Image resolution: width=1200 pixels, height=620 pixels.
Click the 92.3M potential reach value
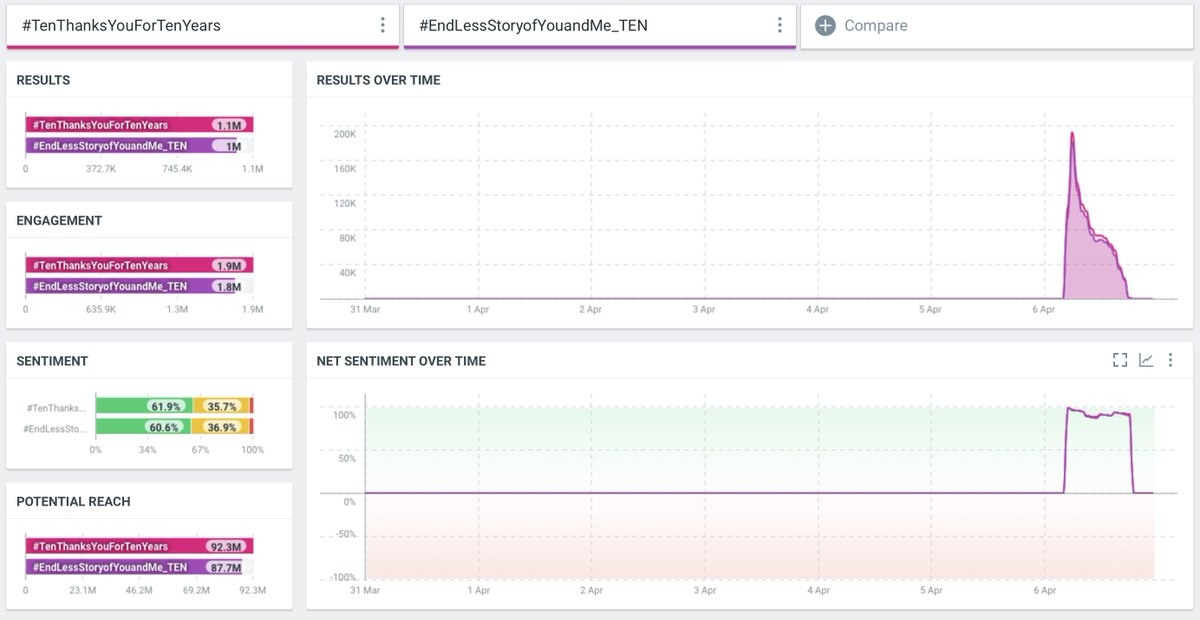(226, 547)
